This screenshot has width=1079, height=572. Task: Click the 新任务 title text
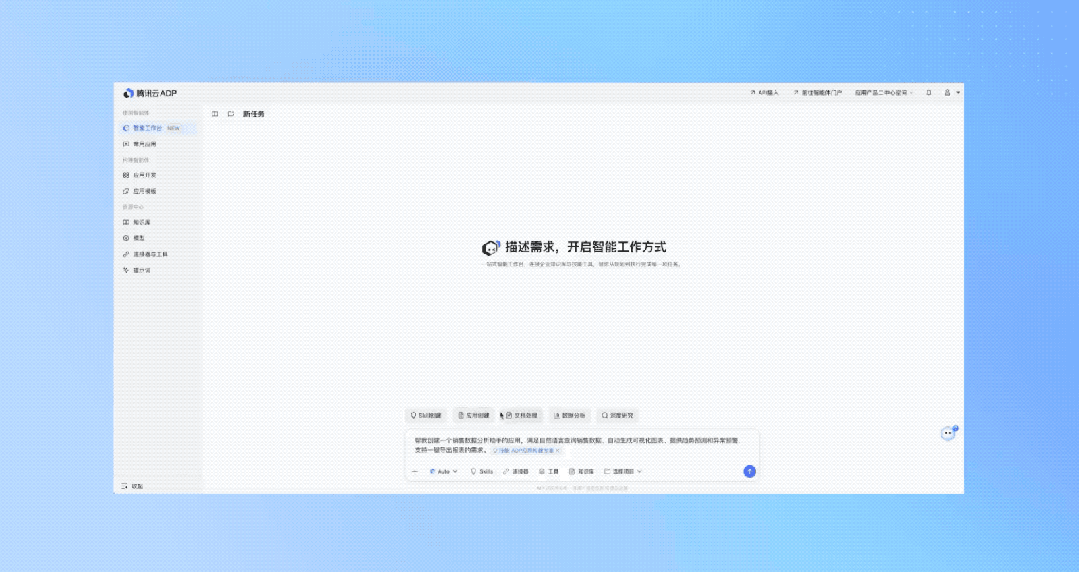point(253,114)
